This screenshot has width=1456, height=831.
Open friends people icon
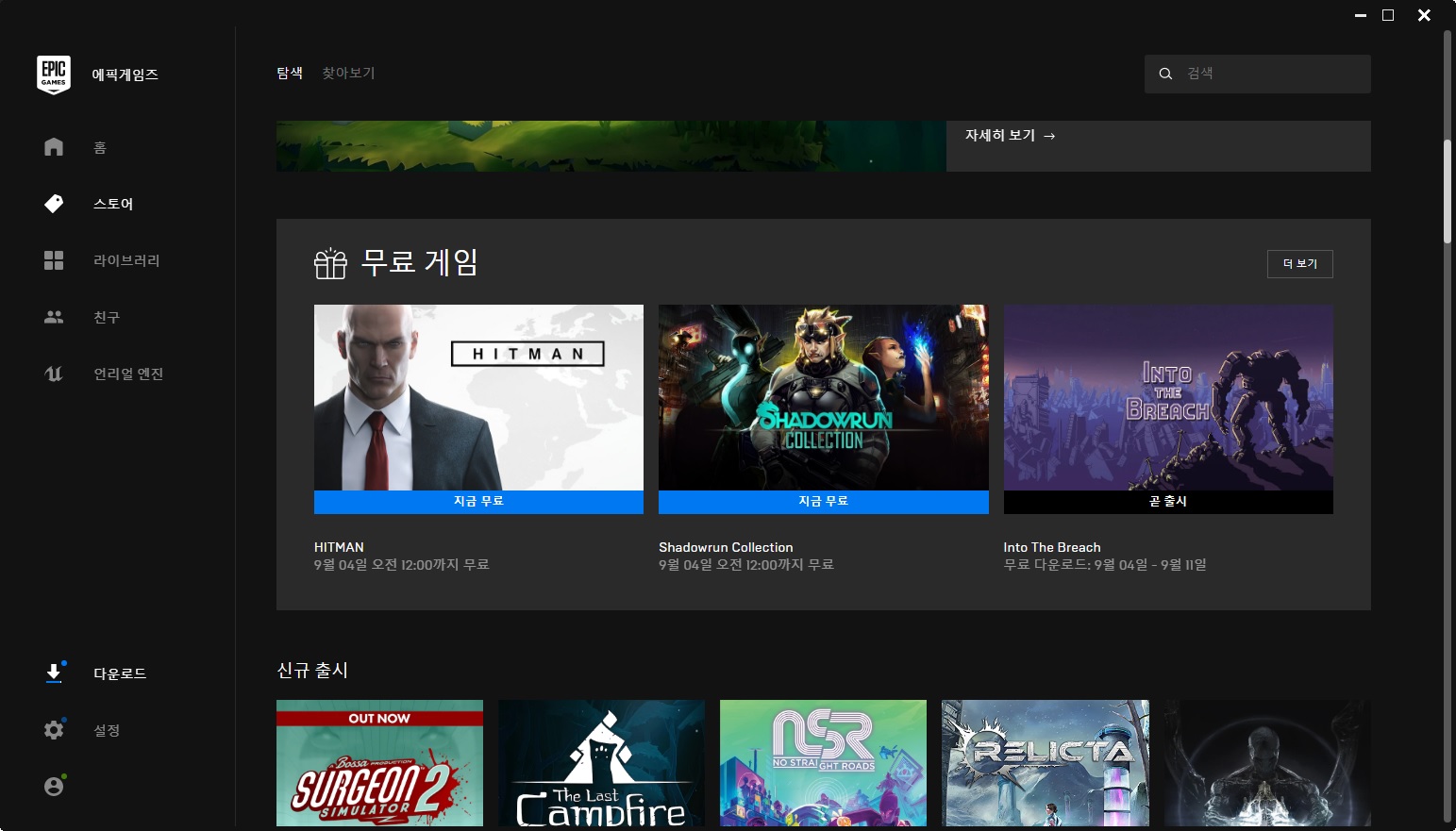click(x=54, y=317)
